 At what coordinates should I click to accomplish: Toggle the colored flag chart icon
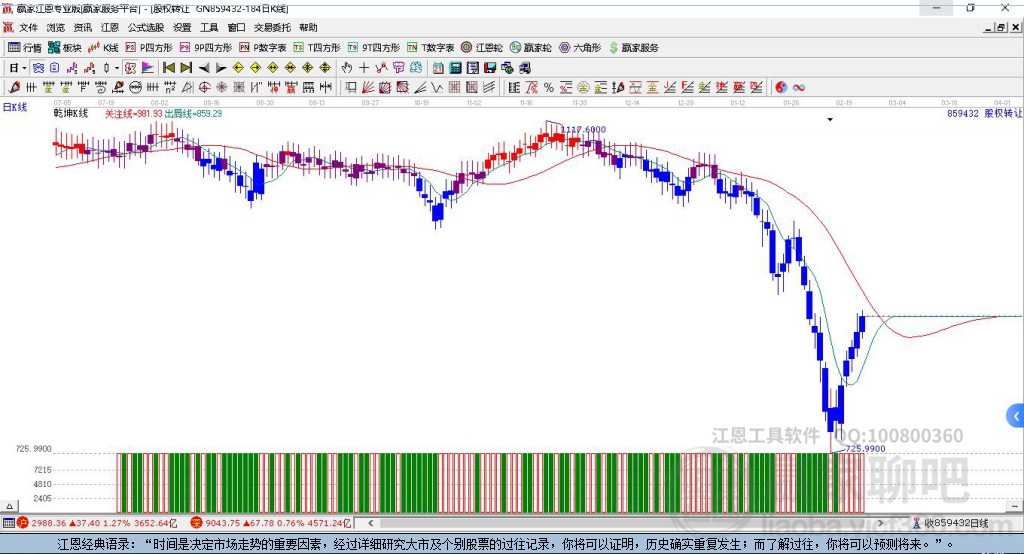(x=148, y=68)
